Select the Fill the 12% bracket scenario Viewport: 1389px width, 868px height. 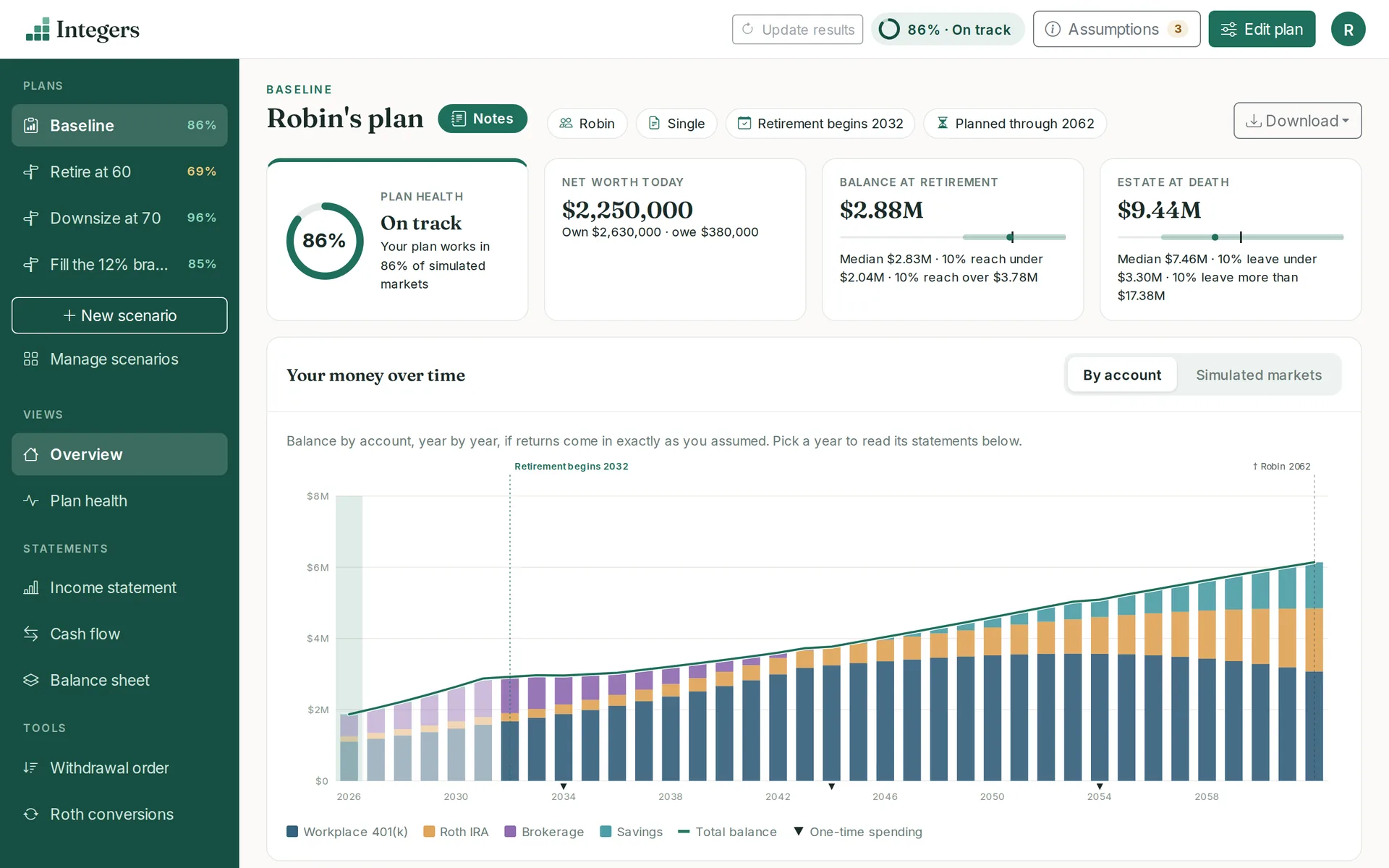[119, 265]
